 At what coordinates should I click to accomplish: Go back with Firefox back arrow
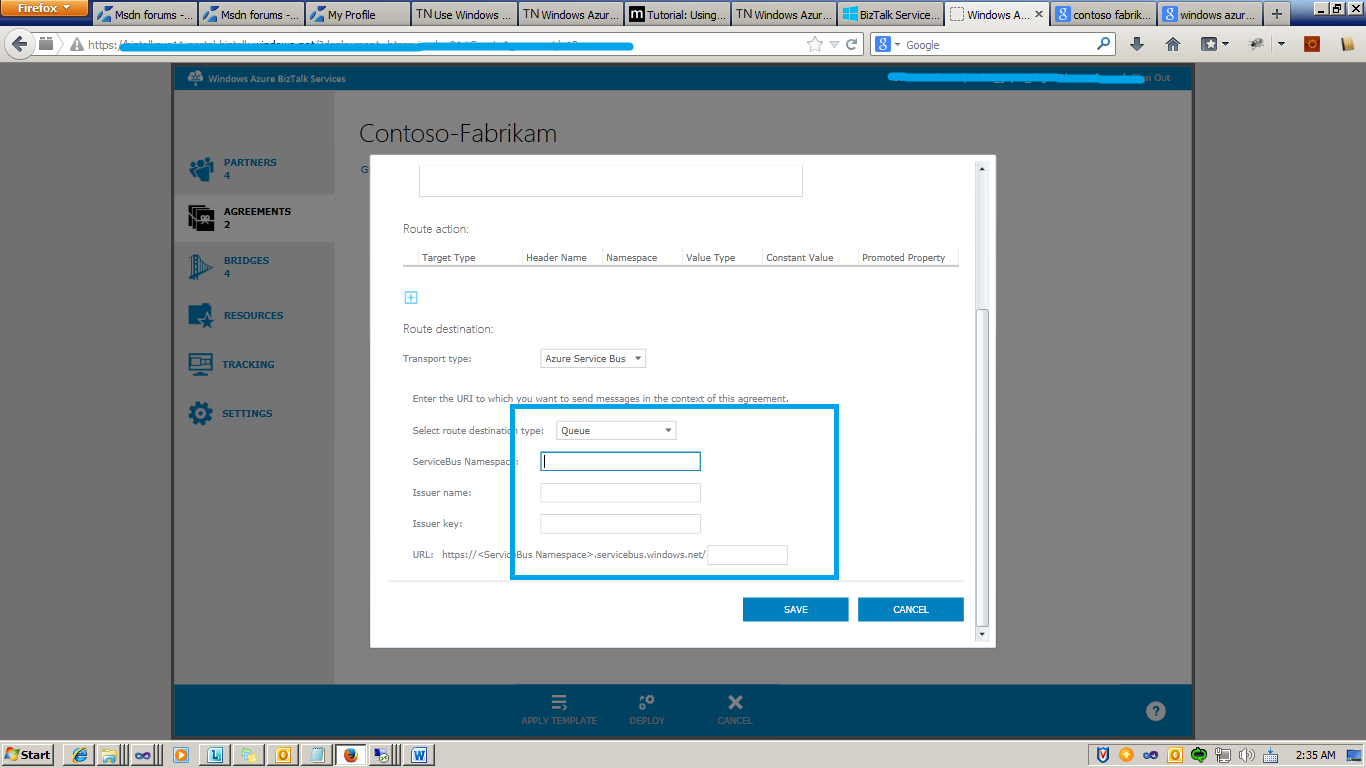[x=19, y=44]
